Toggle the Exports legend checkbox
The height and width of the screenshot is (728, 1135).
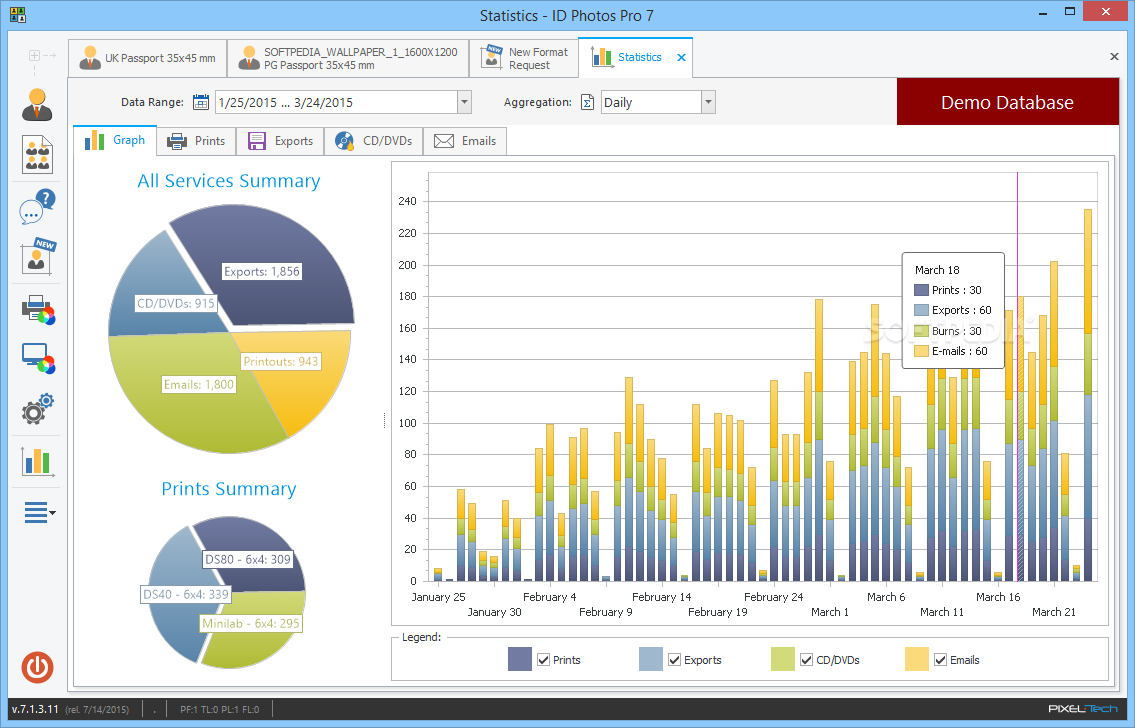675,660
